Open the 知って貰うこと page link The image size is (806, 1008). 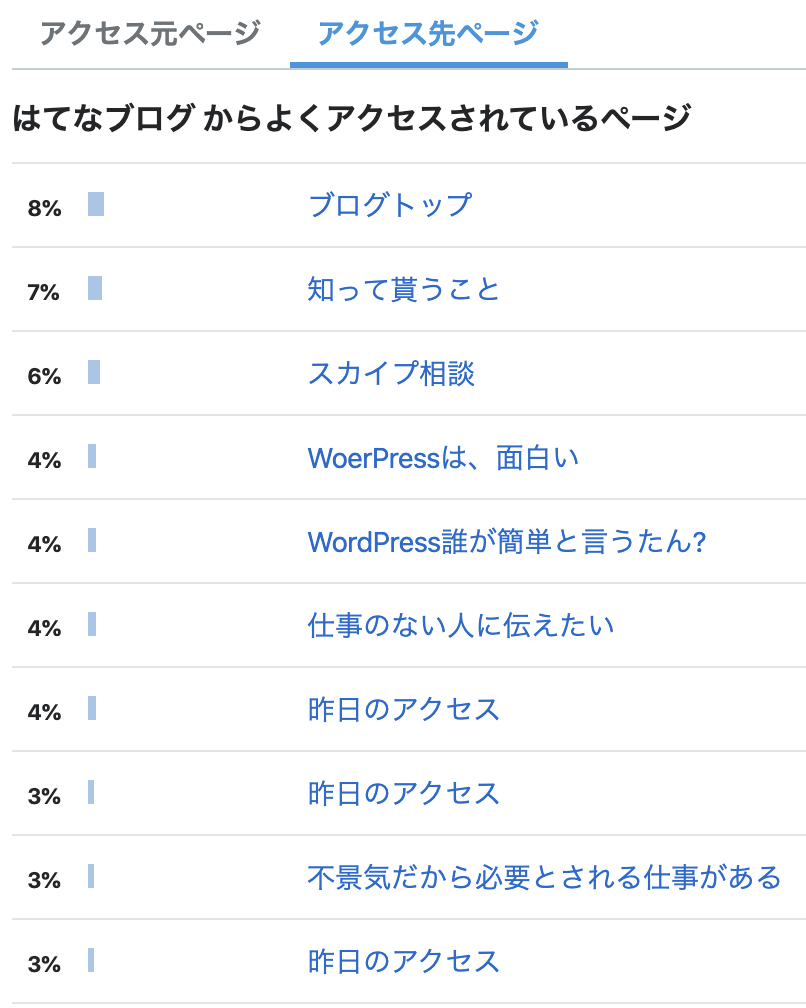point(404,289)
